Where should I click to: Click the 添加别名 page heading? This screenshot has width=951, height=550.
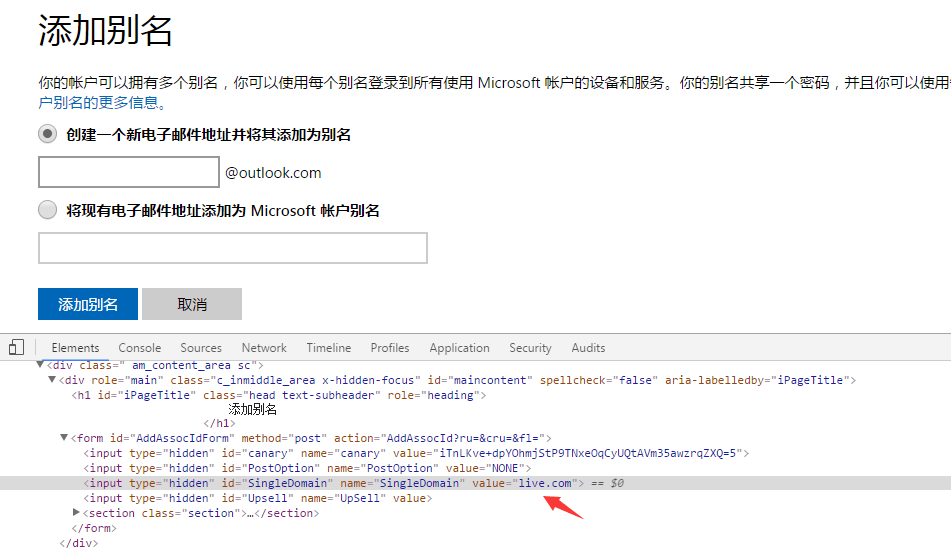105,30
